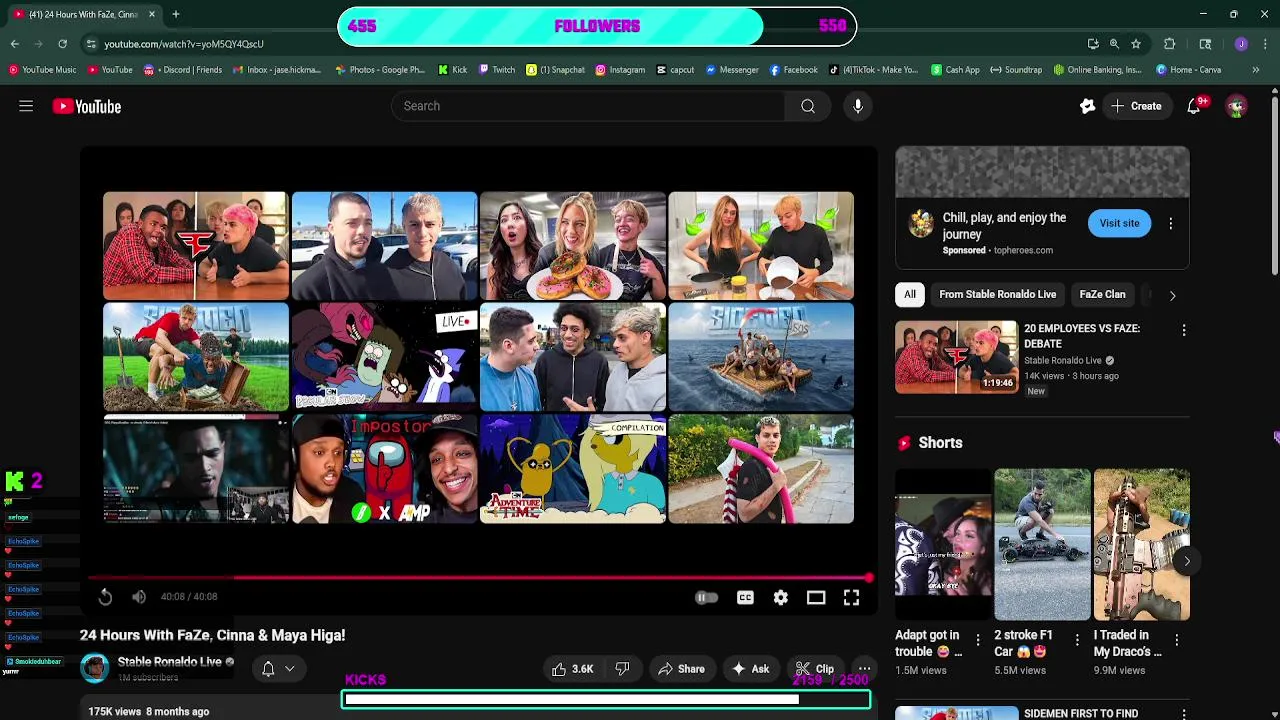The height and width of the screenshot is (720, 1280).
Task: Open a new browser tab
Action: point(175,14)
